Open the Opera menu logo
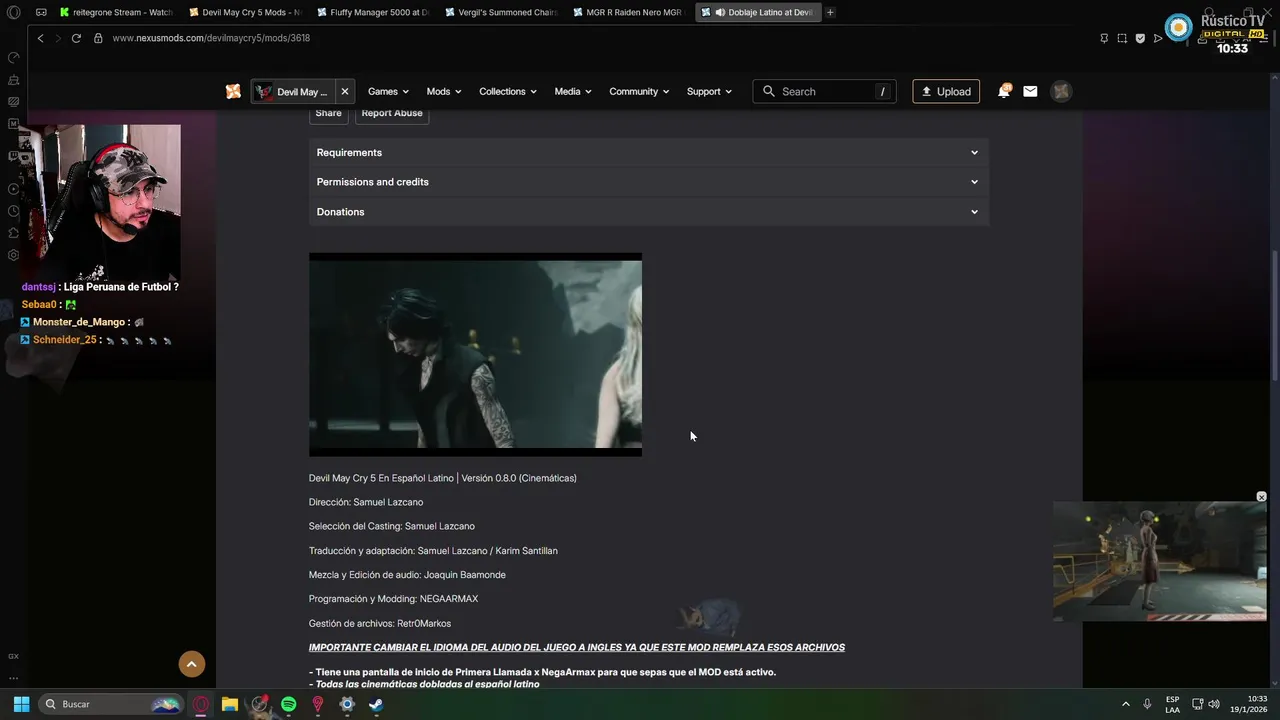This screenshot has height=720, width=1280. coord(13,13)
